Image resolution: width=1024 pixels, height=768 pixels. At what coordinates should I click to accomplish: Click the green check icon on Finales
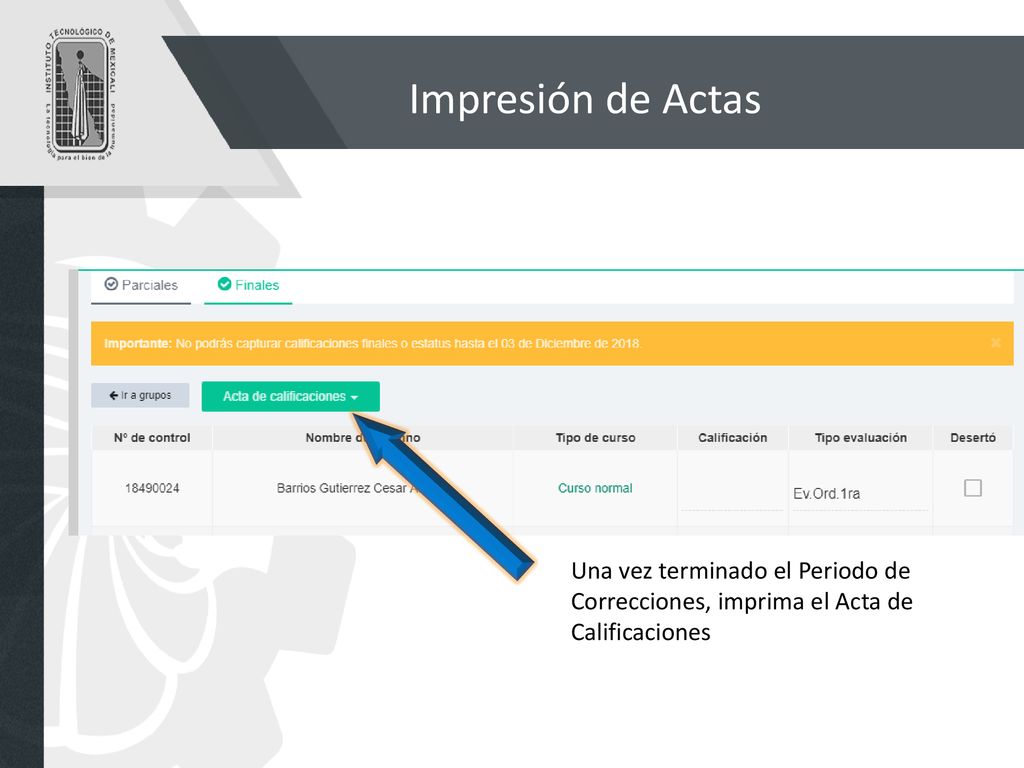click(224, 284)
